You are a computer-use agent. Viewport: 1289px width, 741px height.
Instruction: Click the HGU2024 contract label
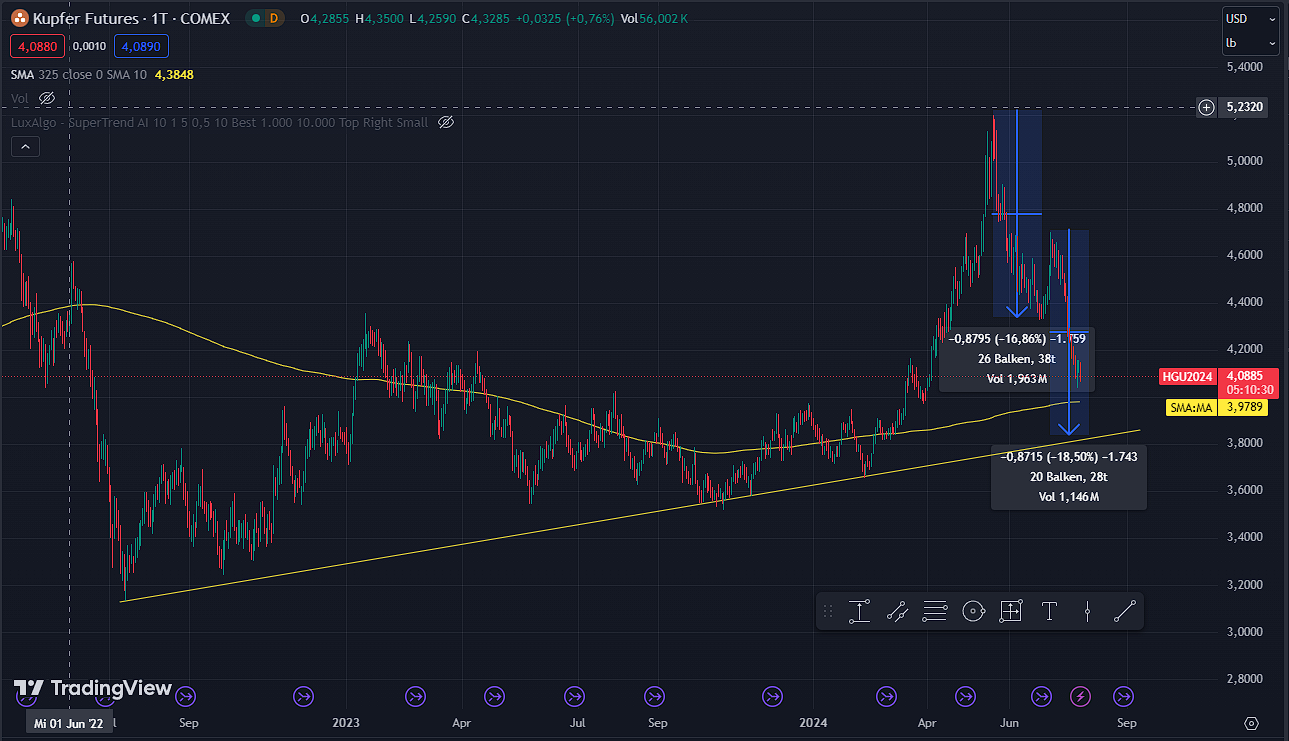pyautogui.click(x=1188, y=377)
